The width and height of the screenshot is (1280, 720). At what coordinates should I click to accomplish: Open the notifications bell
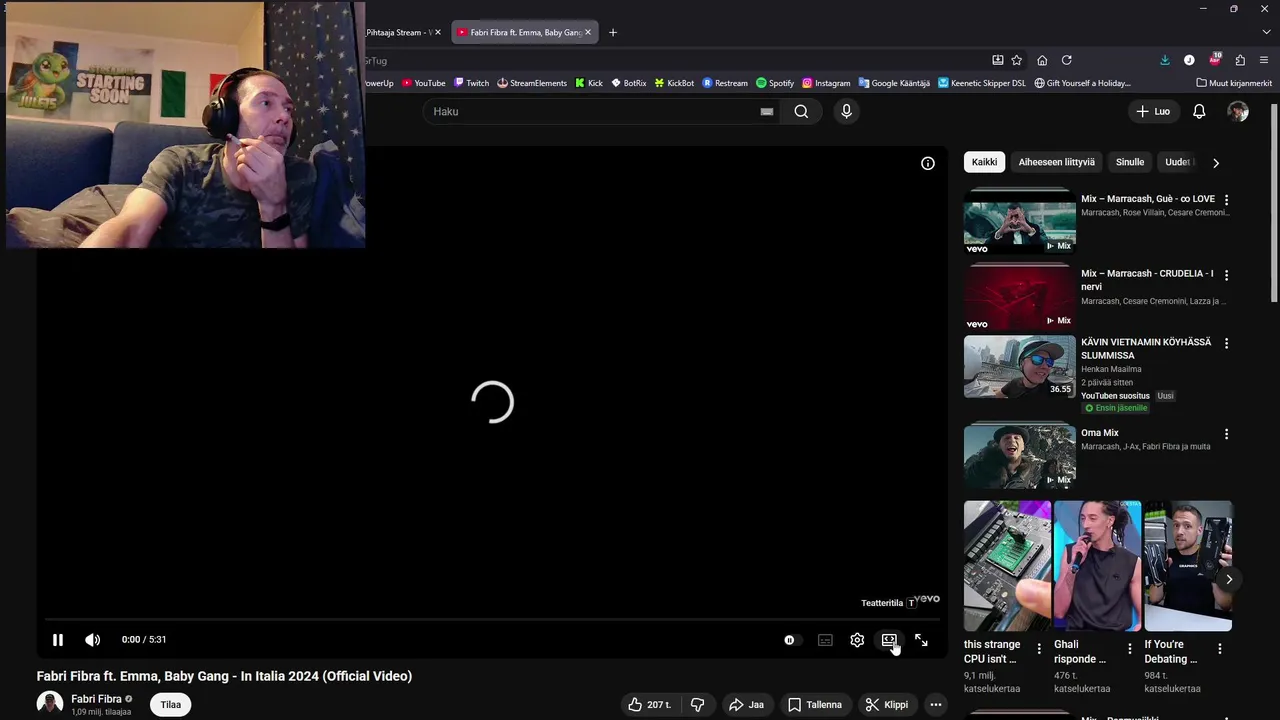tap(1199, 112)
